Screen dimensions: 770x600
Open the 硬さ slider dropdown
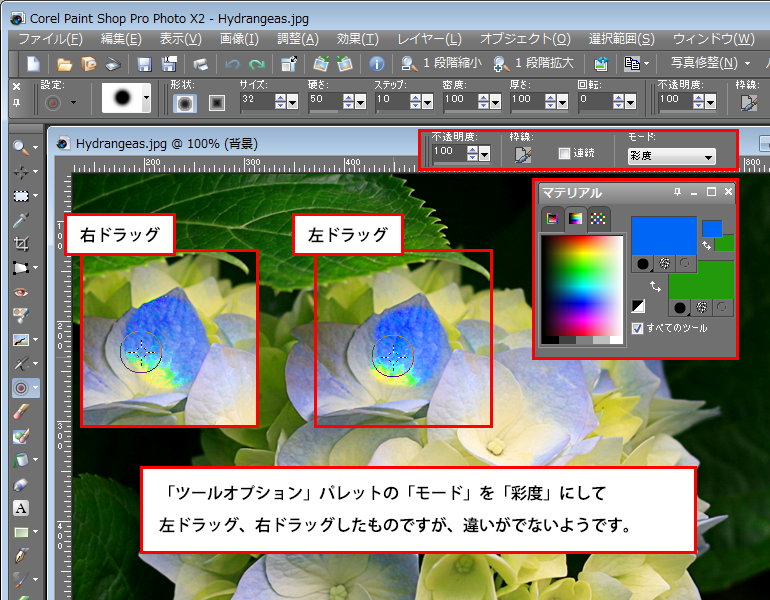[361, 102]
